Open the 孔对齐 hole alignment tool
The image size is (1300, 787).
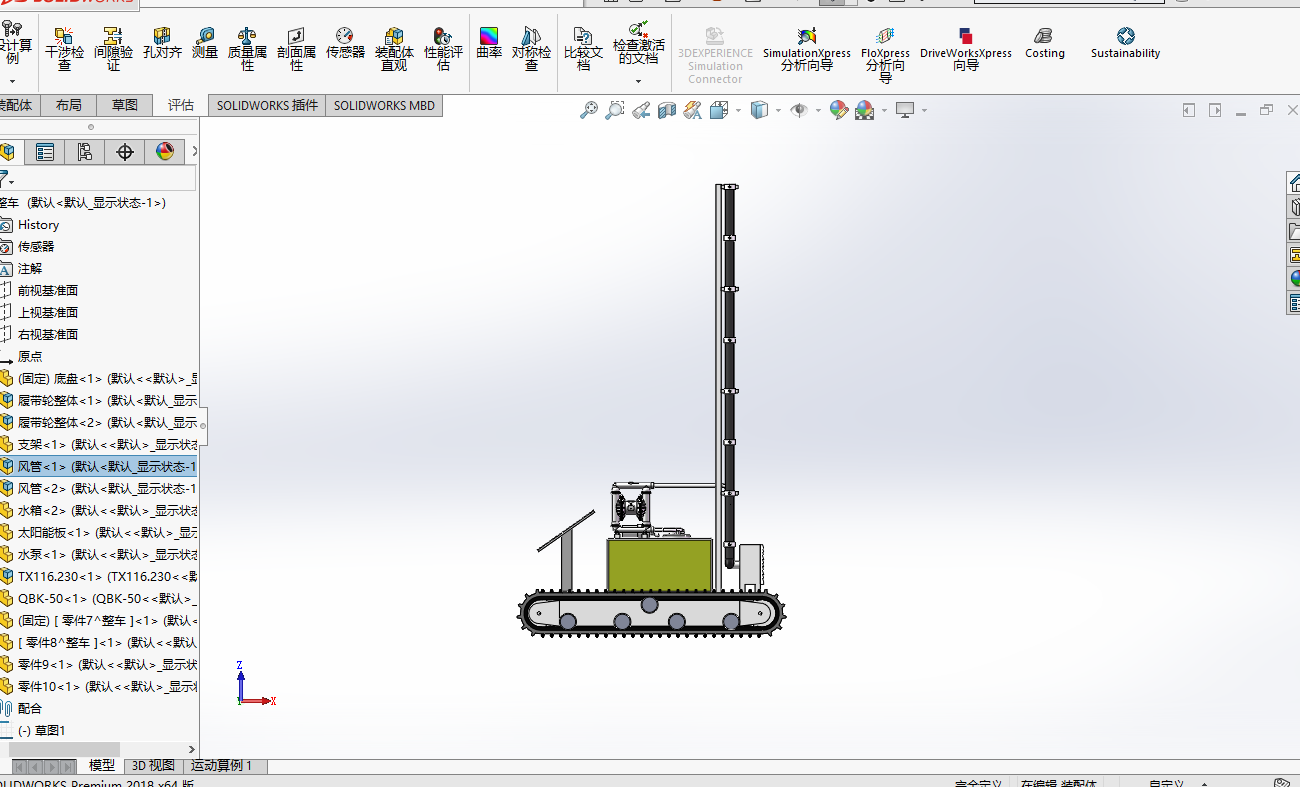(162, 43)
